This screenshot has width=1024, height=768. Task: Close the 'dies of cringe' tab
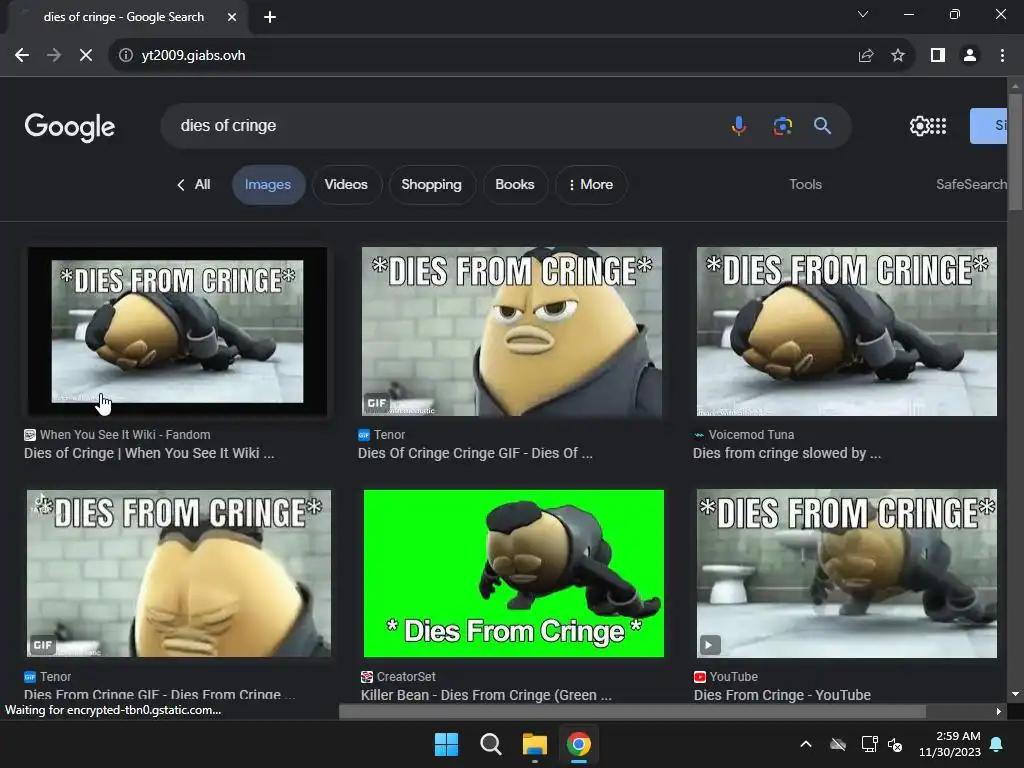coord(232,17)
